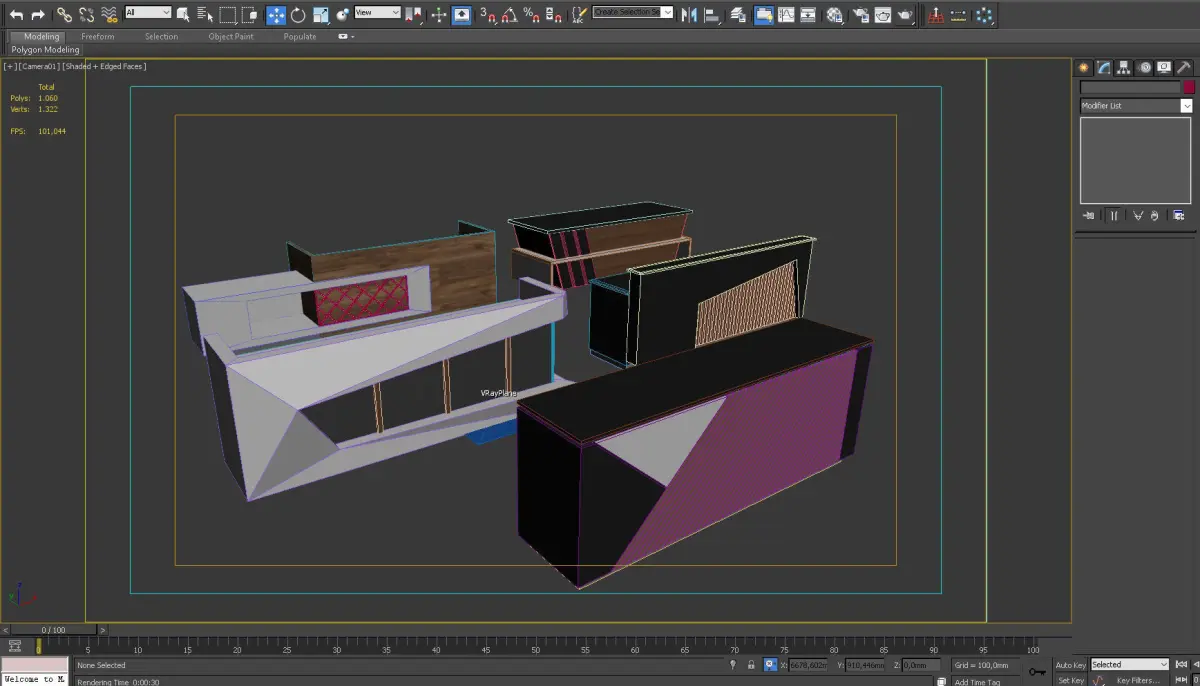Click the Bind to Space Warp icon

tap(109, 14)
